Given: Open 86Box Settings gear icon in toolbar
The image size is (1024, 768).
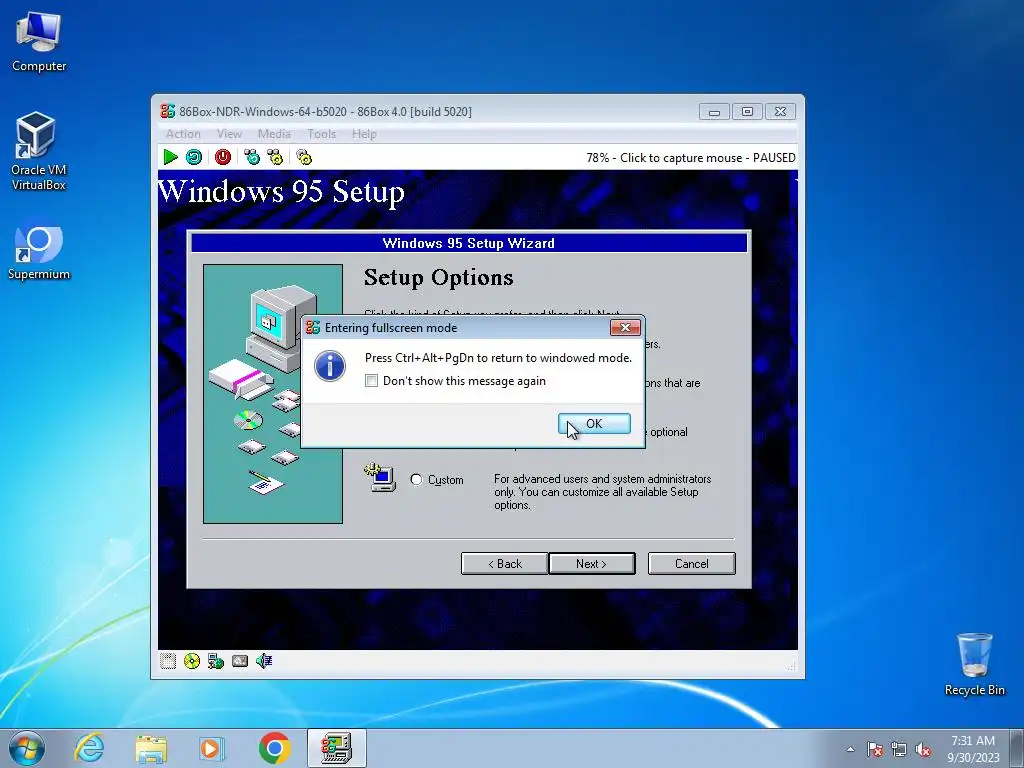Looking at the screenshot, I should (x=304, y=157).
